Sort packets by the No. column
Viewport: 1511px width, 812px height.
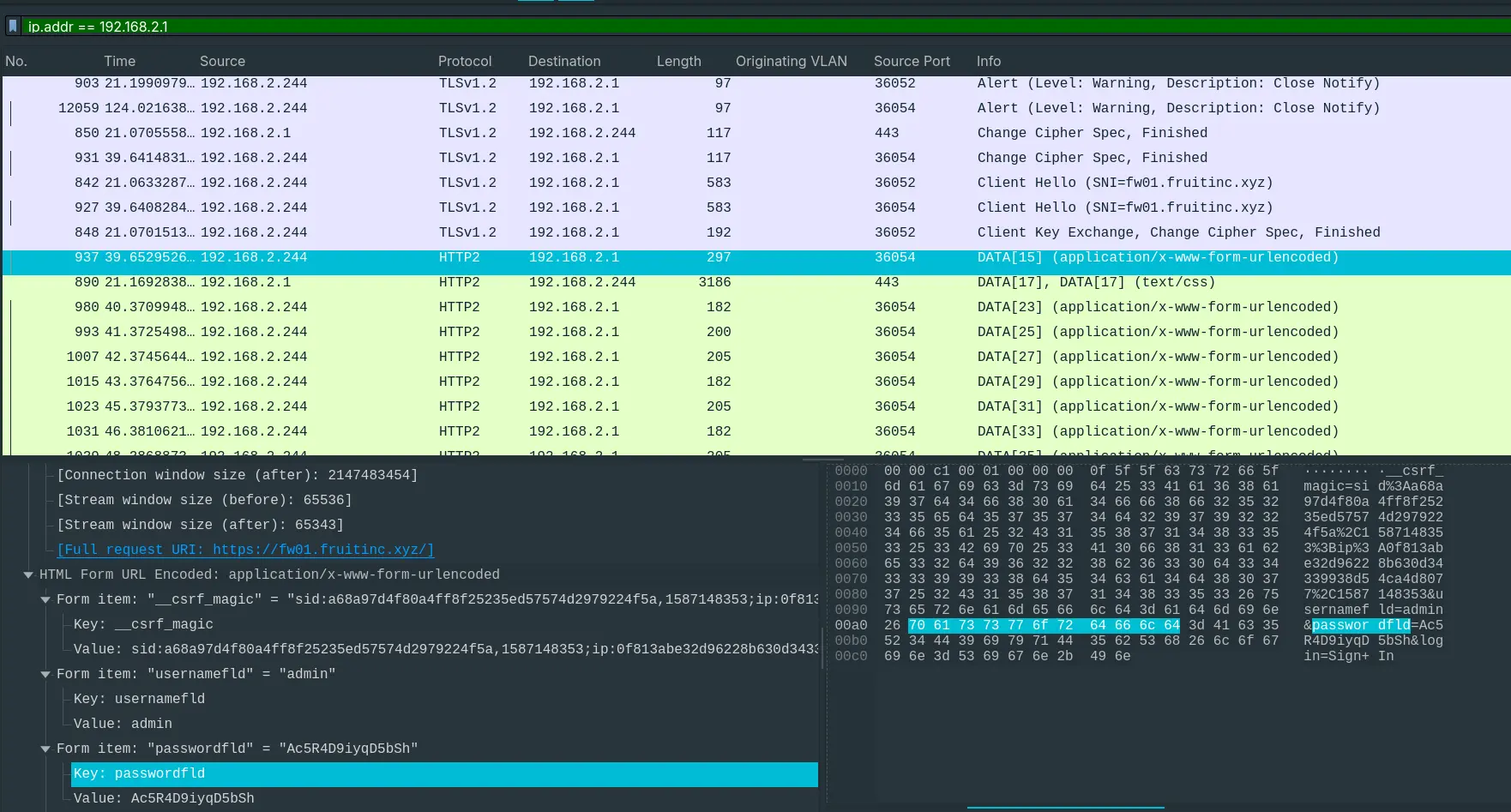point(16,61)
